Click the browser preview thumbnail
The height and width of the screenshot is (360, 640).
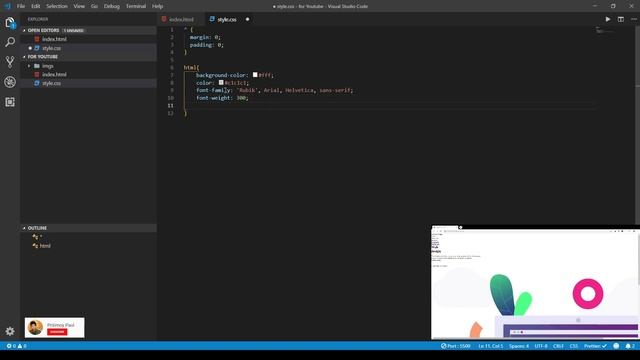[x=535, y=282]
